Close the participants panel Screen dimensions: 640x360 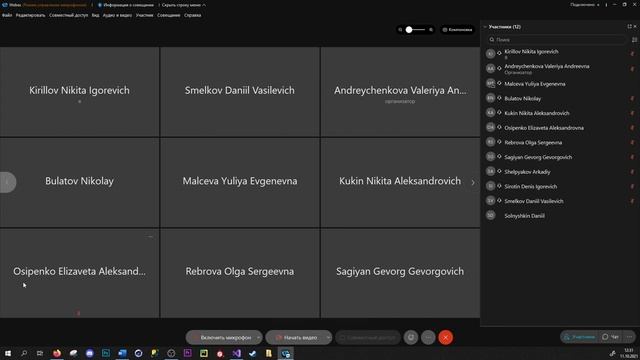tap(635, 27)
